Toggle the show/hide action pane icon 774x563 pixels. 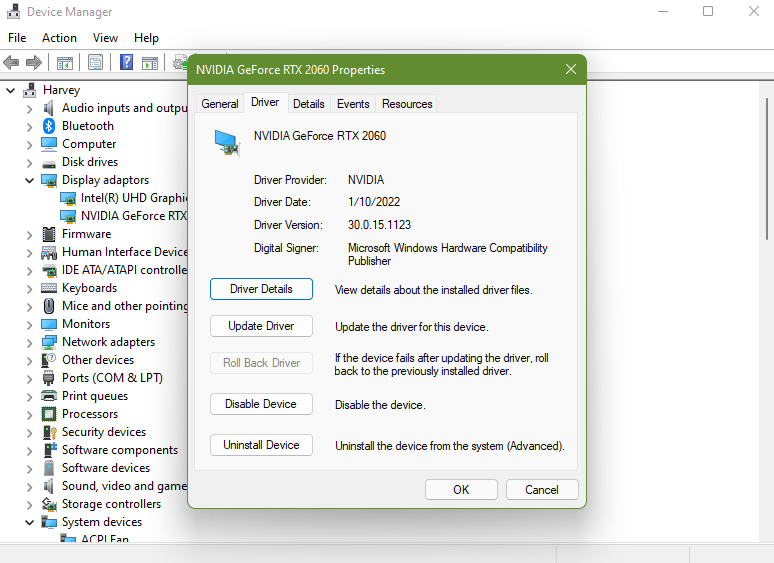(150, 63)
